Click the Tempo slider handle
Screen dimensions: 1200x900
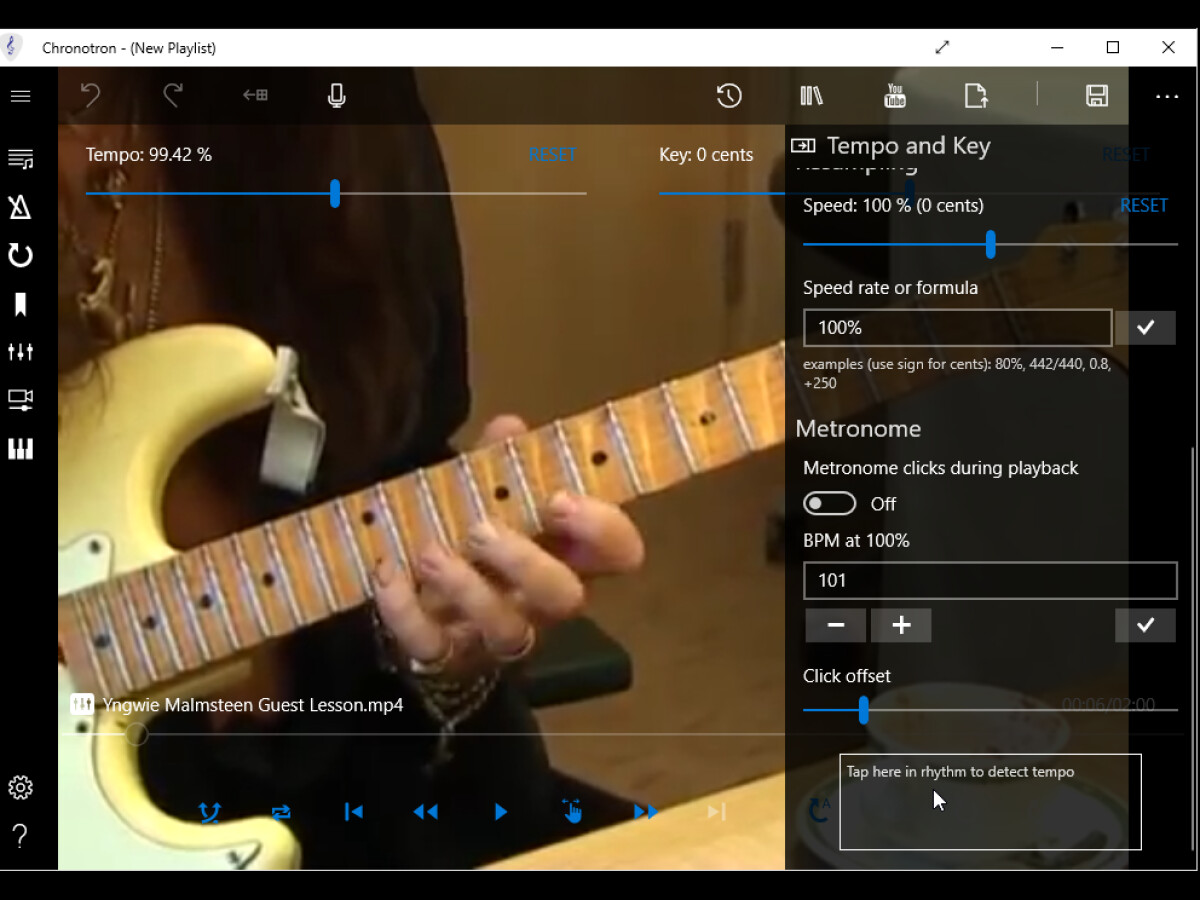coord(335,194)
